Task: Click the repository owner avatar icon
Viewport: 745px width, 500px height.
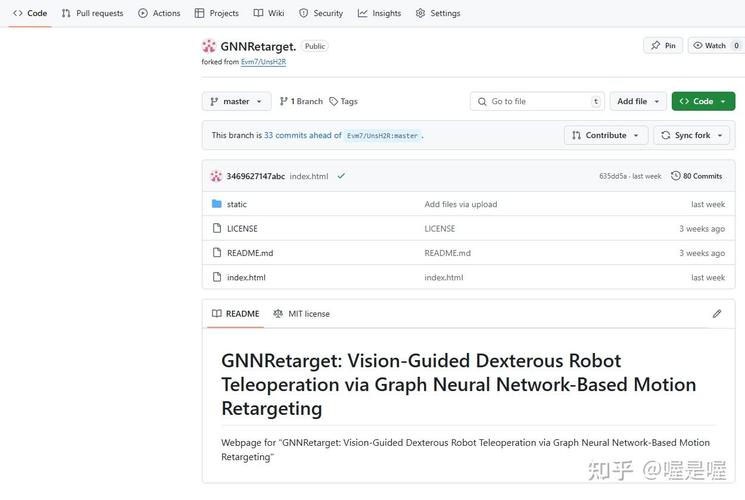Action: (x=209, y=46)
